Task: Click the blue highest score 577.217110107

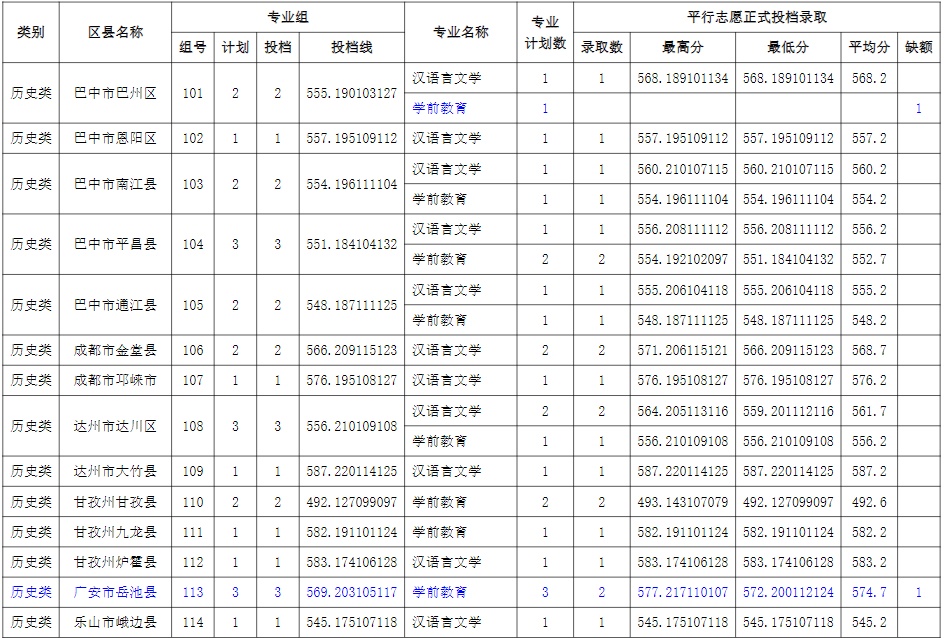Action: pyautogui.click(x=683, y=592)
